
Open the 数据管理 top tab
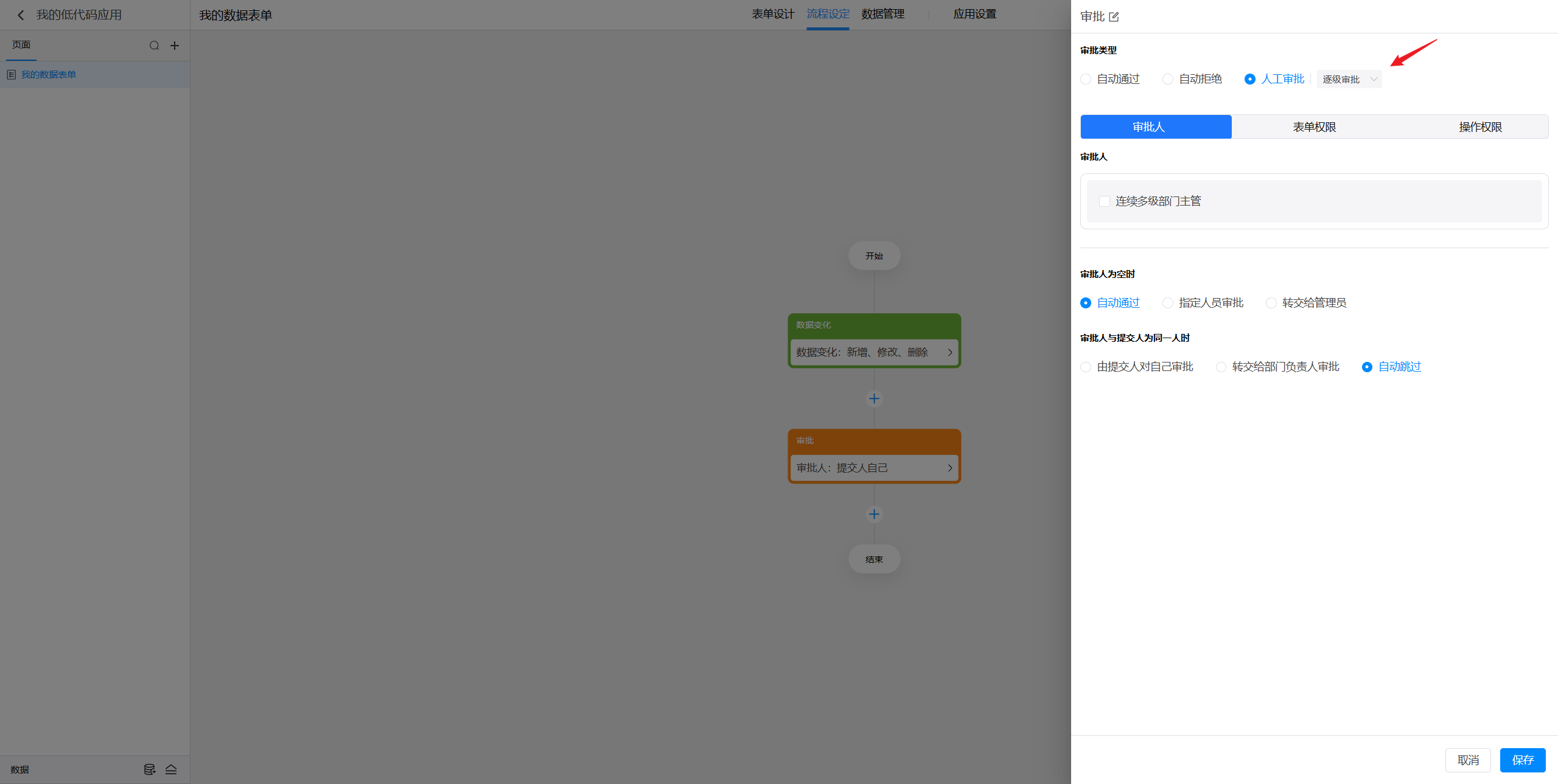click(x=882, y=14)
